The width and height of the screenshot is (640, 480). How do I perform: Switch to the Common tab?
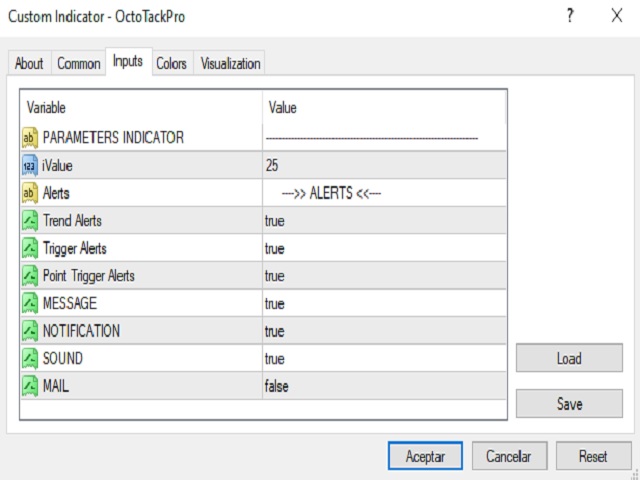click(x=79, y=63)
